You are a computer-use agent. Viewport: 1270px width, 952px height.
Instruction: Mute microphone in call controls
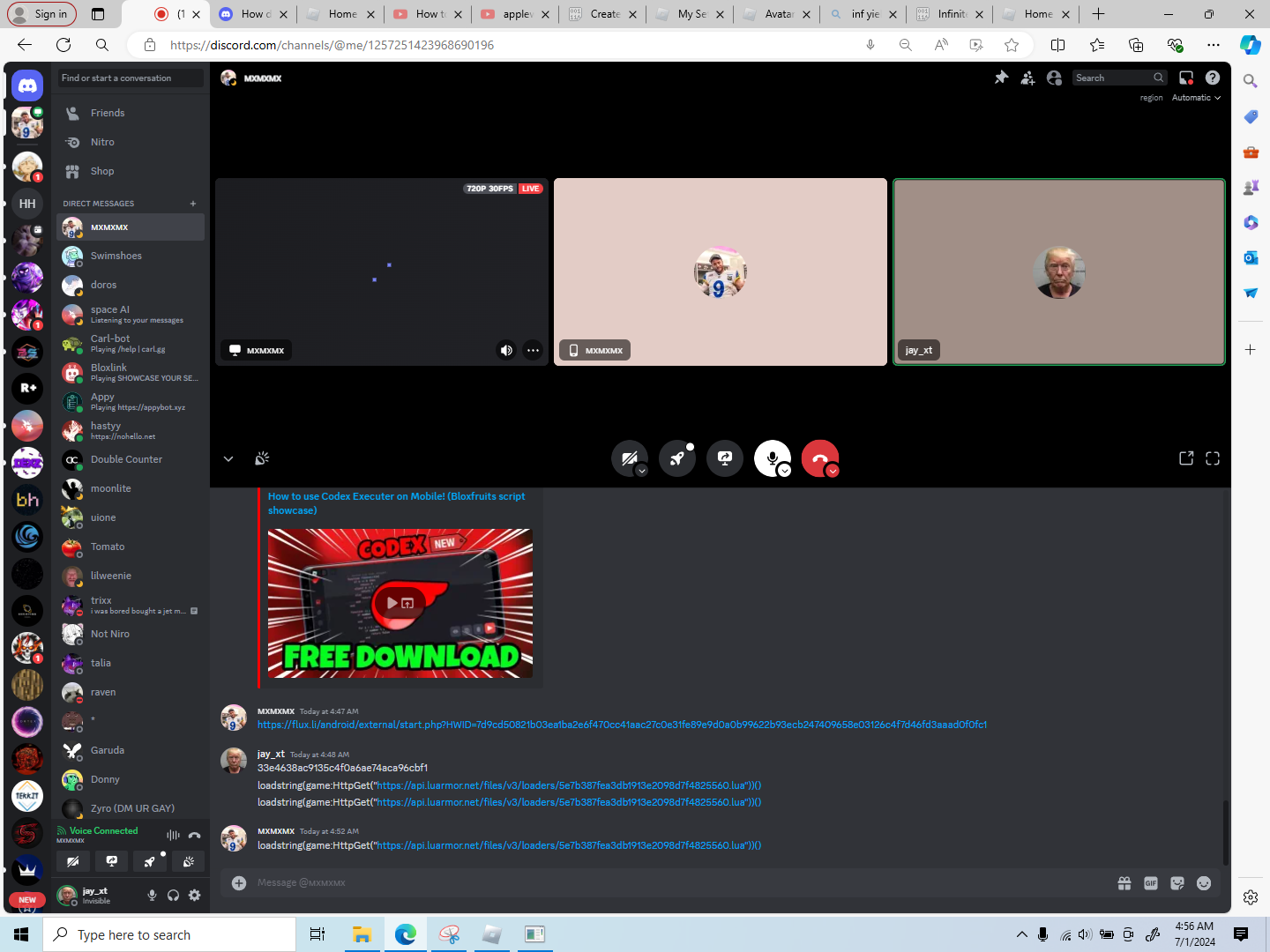coord(772,458)
